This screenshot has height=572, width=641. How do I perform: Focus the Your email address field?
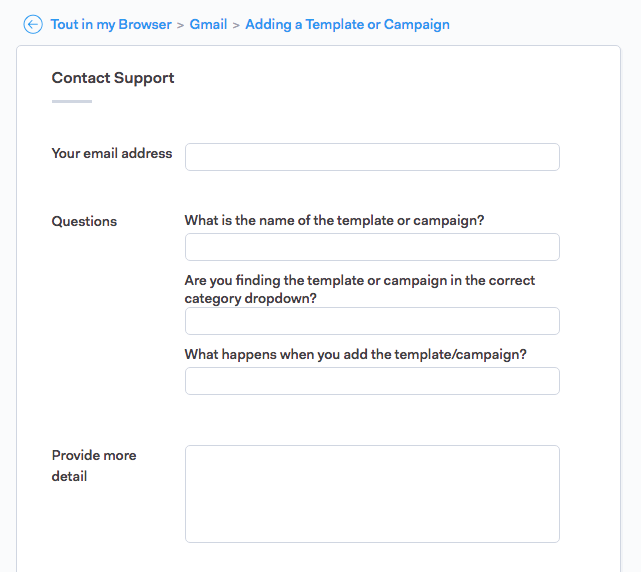click(372, 157)
